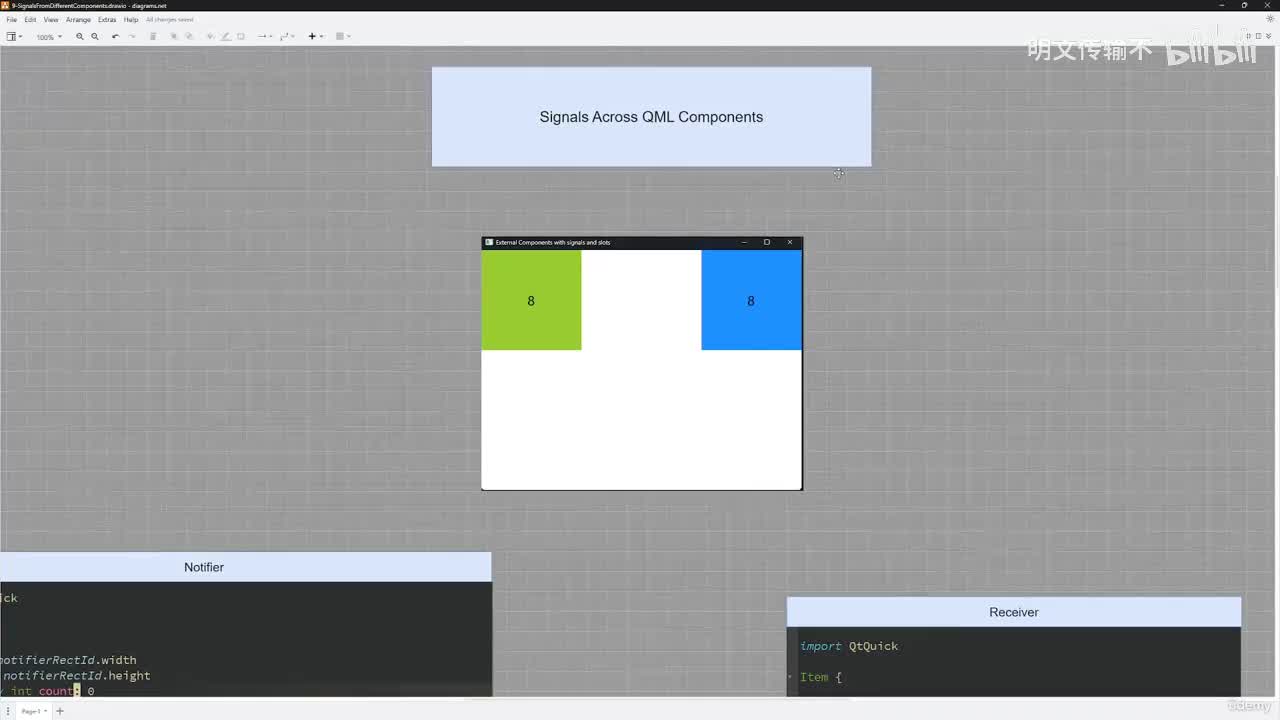Select the Notifier box header
1280x720 pixels.
[x=245, y=567]
